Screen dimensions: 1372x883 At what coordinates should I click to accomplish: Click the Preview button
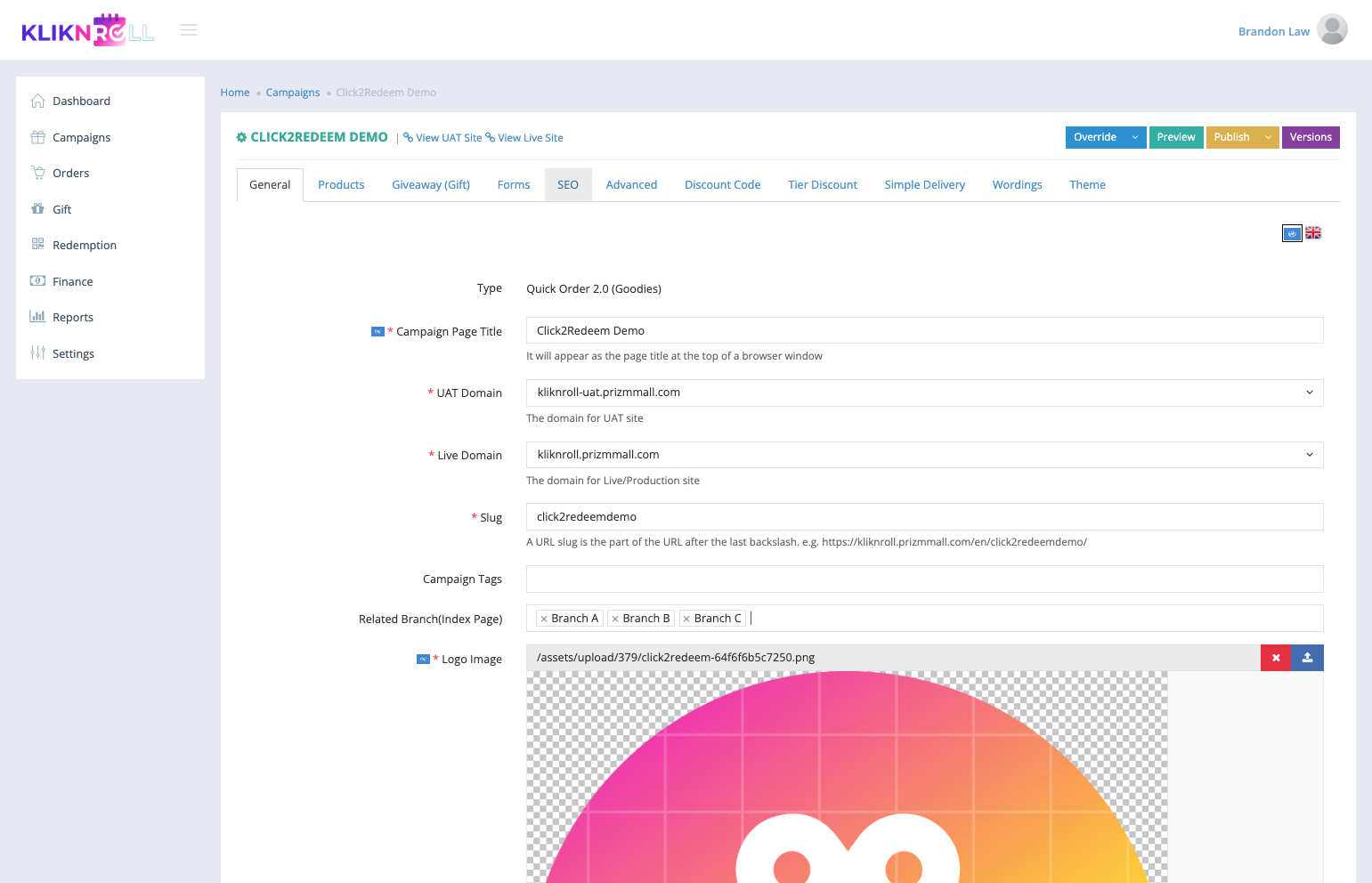tap(1176, 137)
